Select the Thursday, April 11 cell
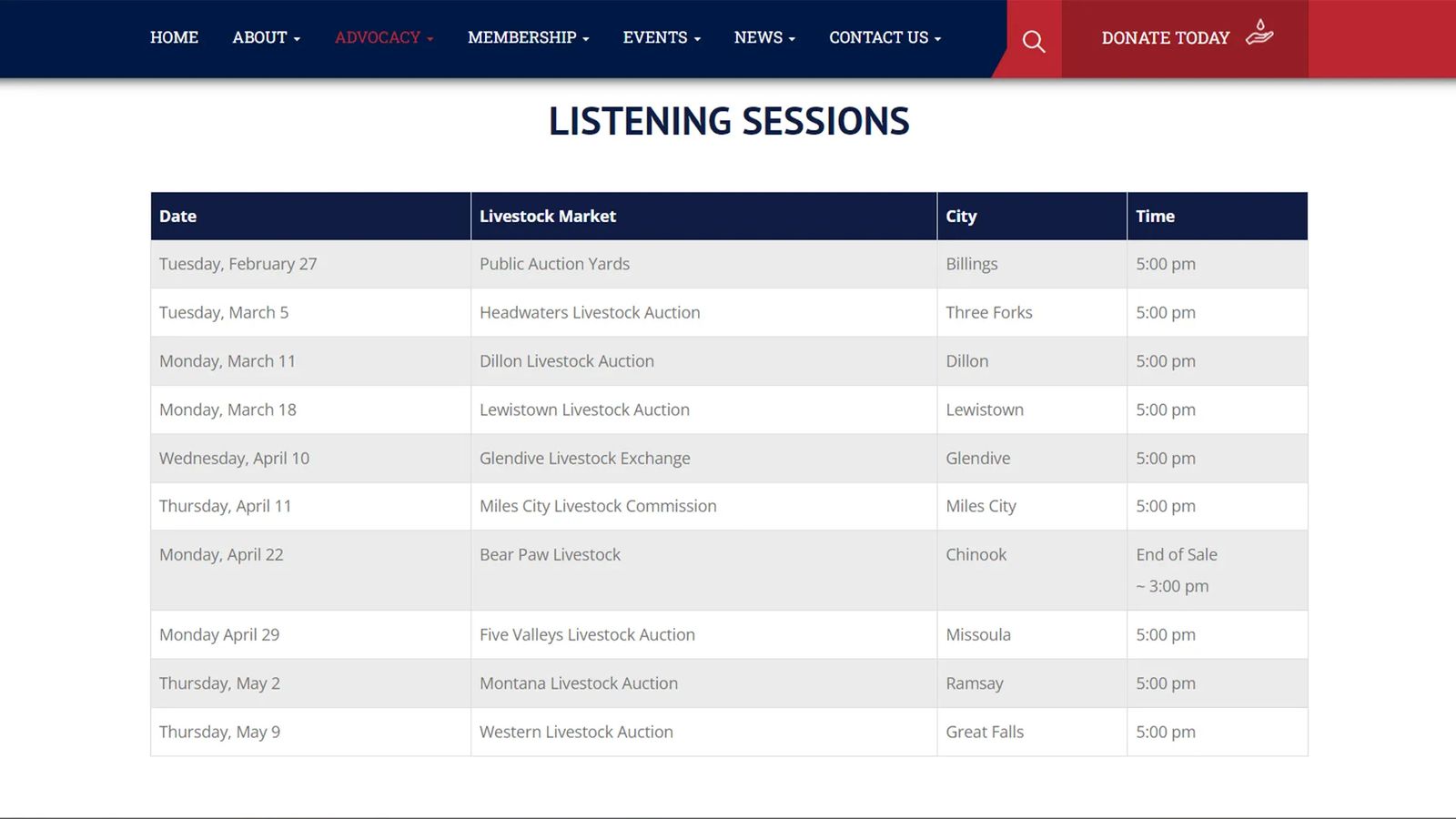Viewport: 1456px width, 819px height. (310, 506)
